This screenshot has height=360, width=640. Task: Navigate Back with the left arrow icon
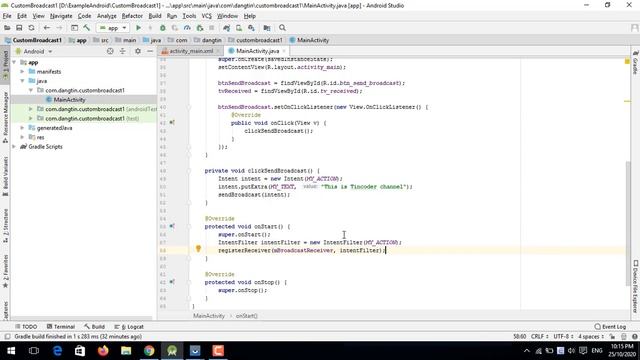coord(47,28)
